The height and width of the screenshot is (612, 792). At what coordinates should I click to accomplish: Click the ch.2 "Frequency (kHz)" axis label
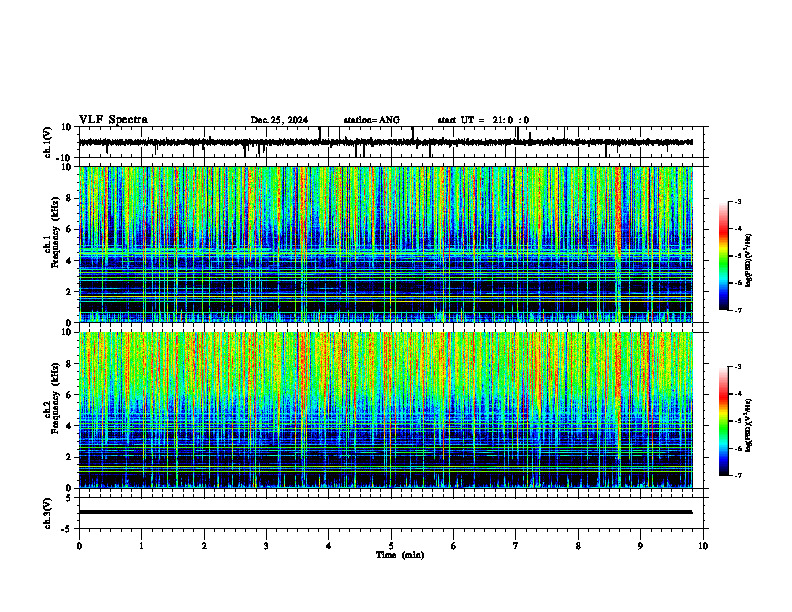(x=55, y=398)
